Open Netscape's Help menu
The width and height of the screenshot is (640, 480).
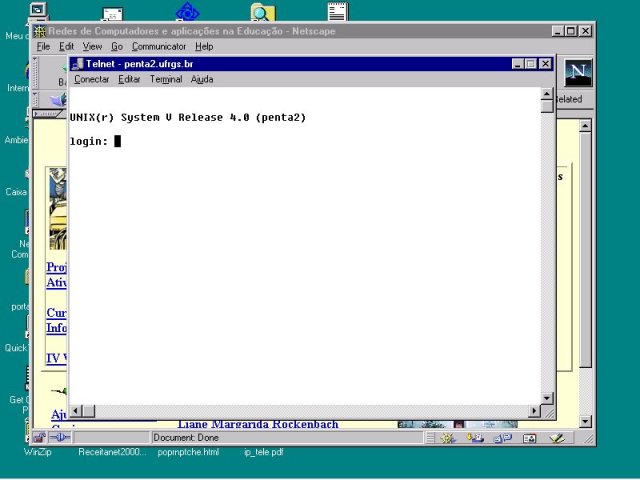point(204,47)
